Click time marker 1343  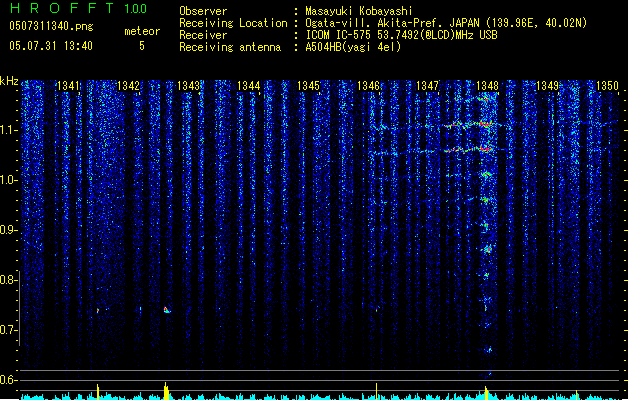coord(188,86)
